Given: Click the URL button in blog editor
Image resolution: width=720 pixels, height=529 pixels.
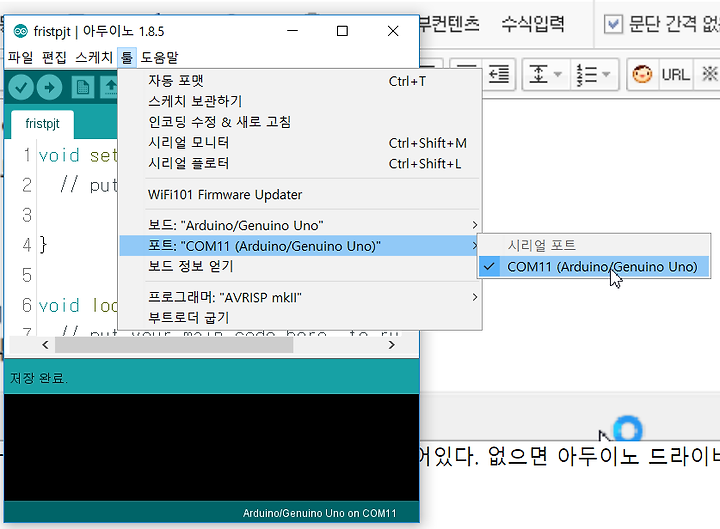Looking at the screenshot, I should coord(675,74).
